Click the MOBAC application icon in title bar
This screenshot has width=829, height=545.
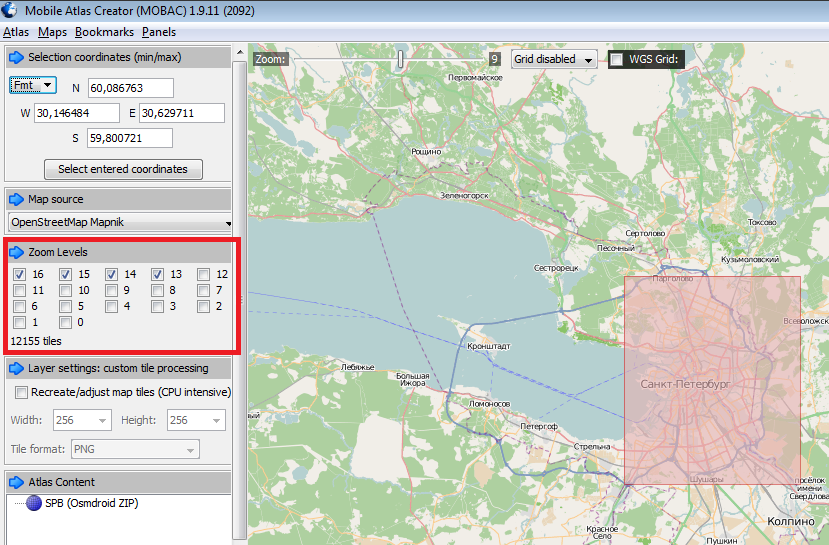[x=11, y=11]
